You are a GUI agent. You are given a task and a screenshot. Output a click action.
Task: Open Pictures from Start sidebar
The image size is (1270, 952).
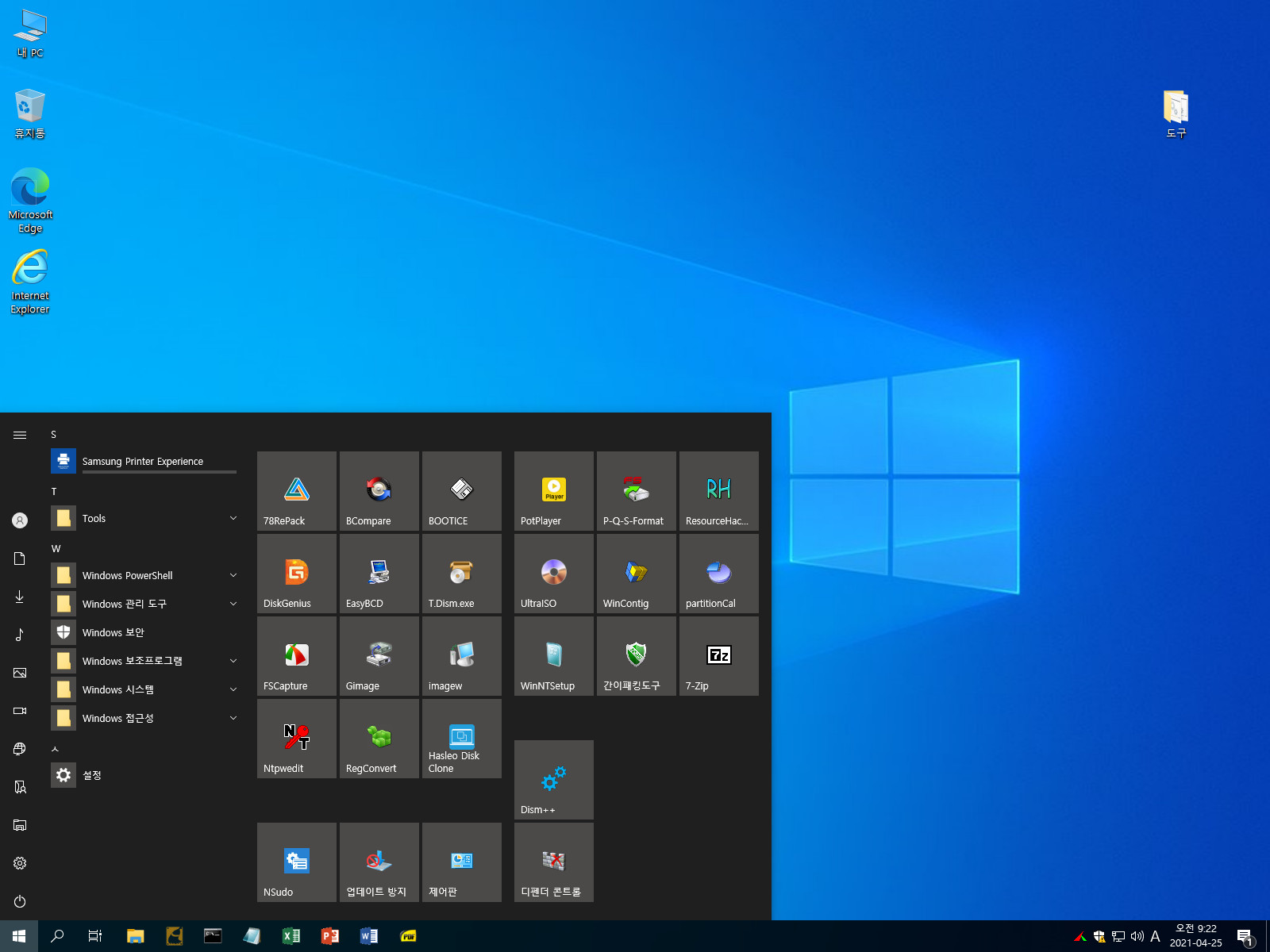point(20,673)
